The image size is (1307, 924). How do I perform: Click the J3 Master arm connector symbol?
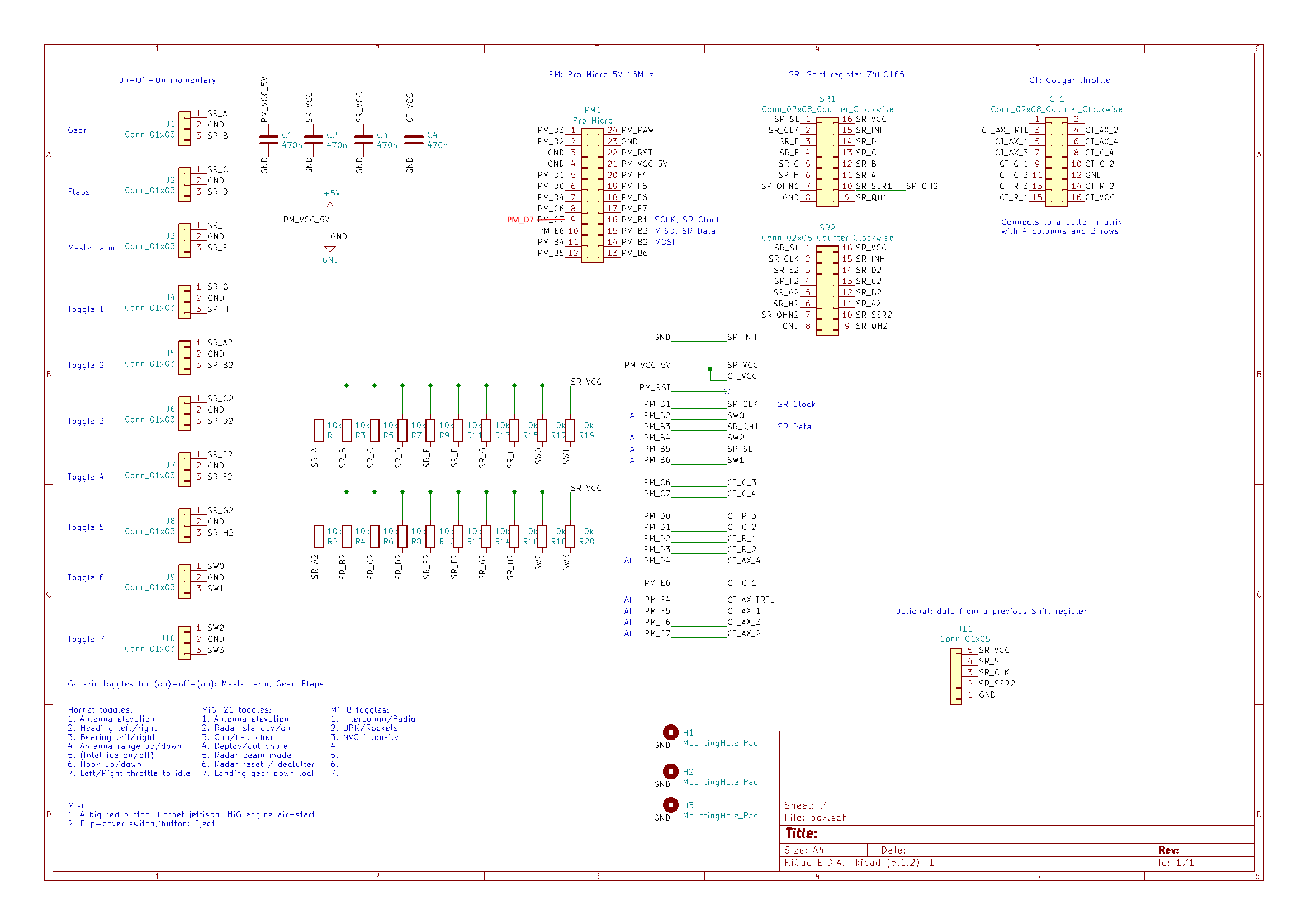coord(184,240)
